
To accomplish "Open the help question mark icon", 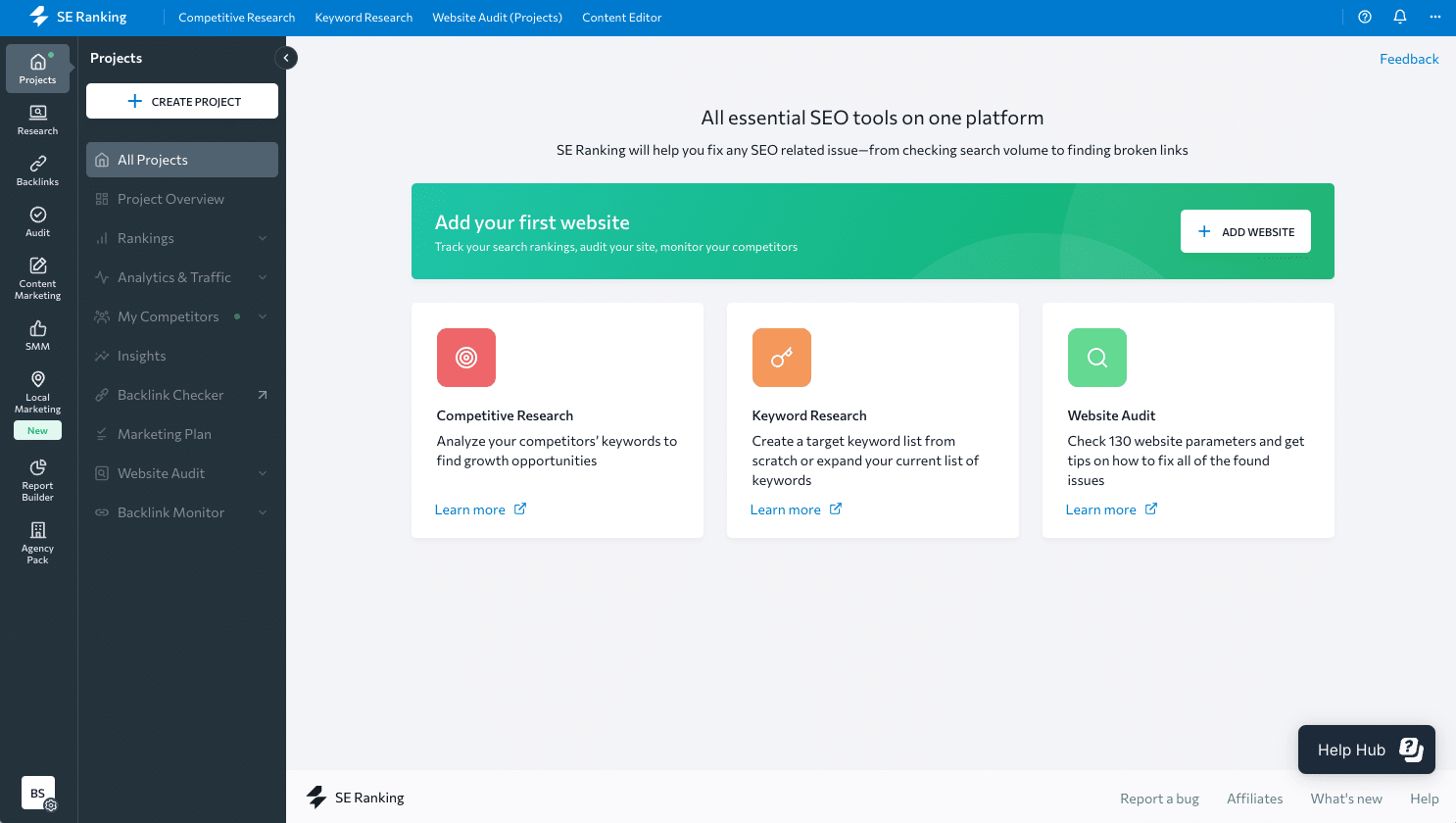I will point(1365,17).
